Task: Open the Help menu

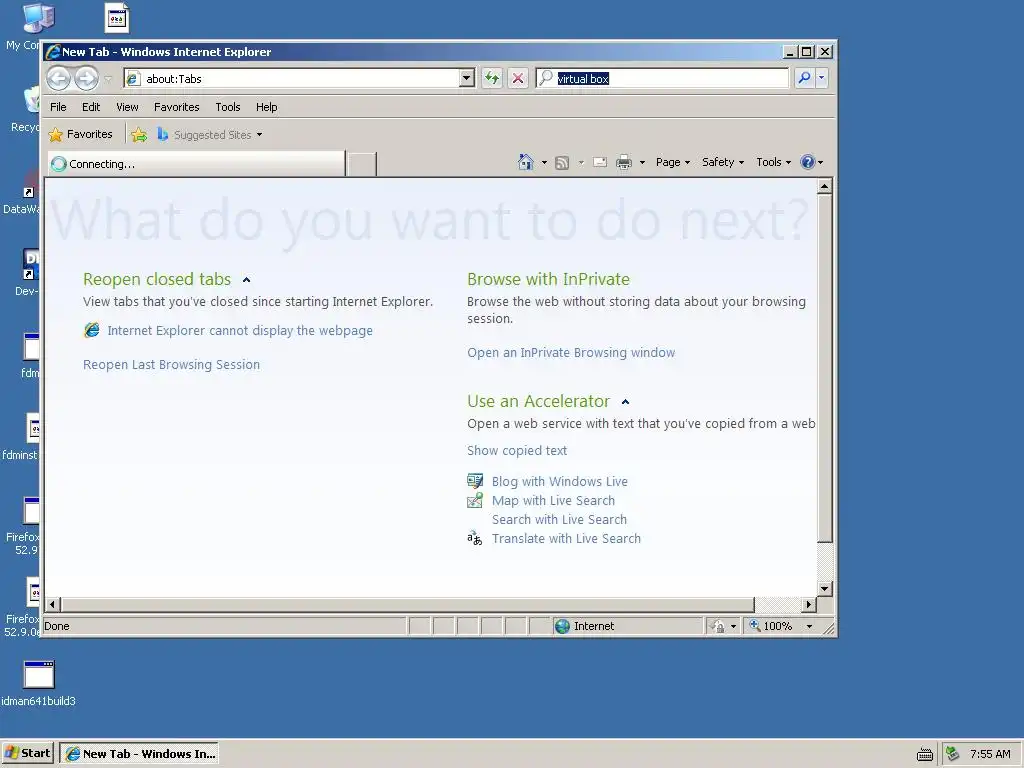Action: tap(266, 107)
